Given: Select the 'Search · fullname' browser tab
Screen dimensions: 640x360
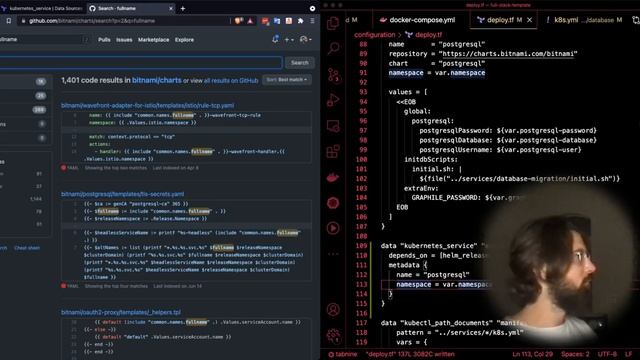Looking at the screenshot, I should 131,8.
